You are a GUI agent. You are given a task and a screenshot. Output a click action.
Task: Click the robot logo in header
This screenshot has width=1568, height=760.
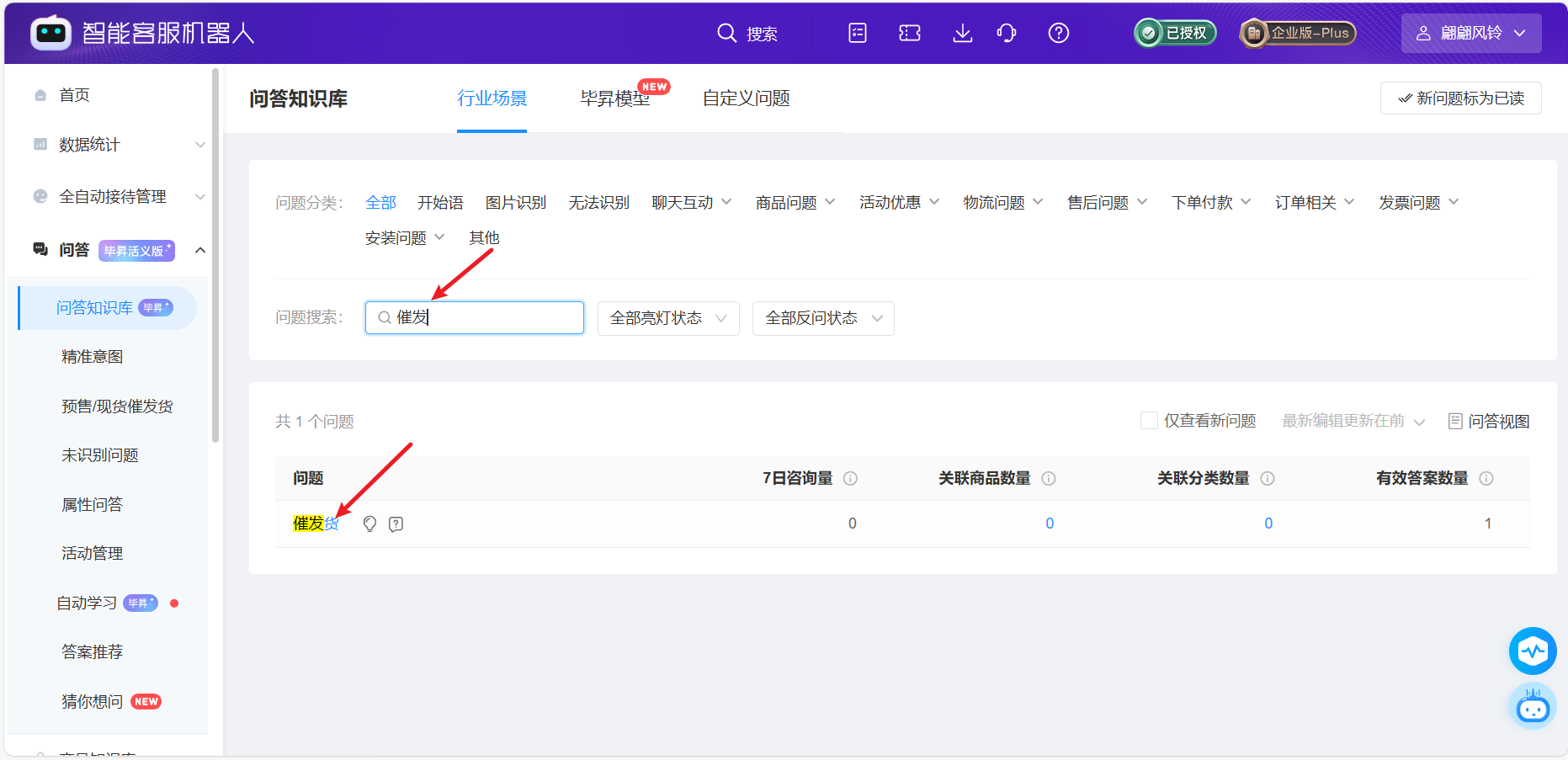50,33
